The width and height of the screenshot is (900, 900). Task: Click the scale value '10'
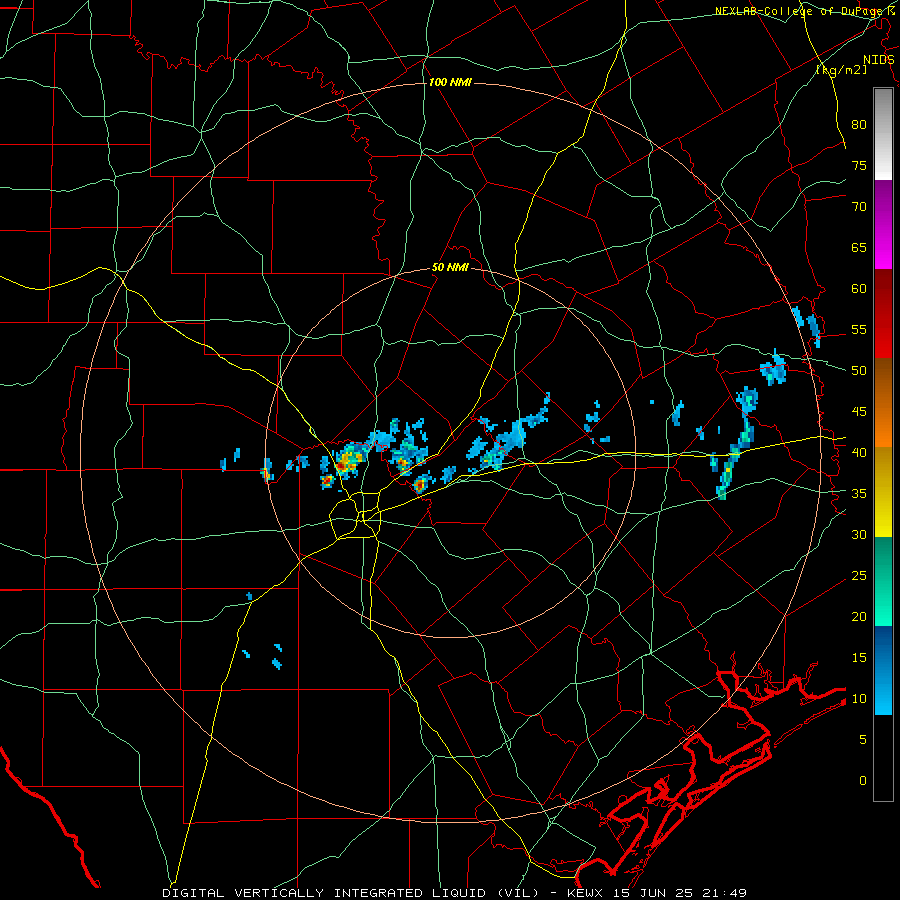tap(859, 699)
